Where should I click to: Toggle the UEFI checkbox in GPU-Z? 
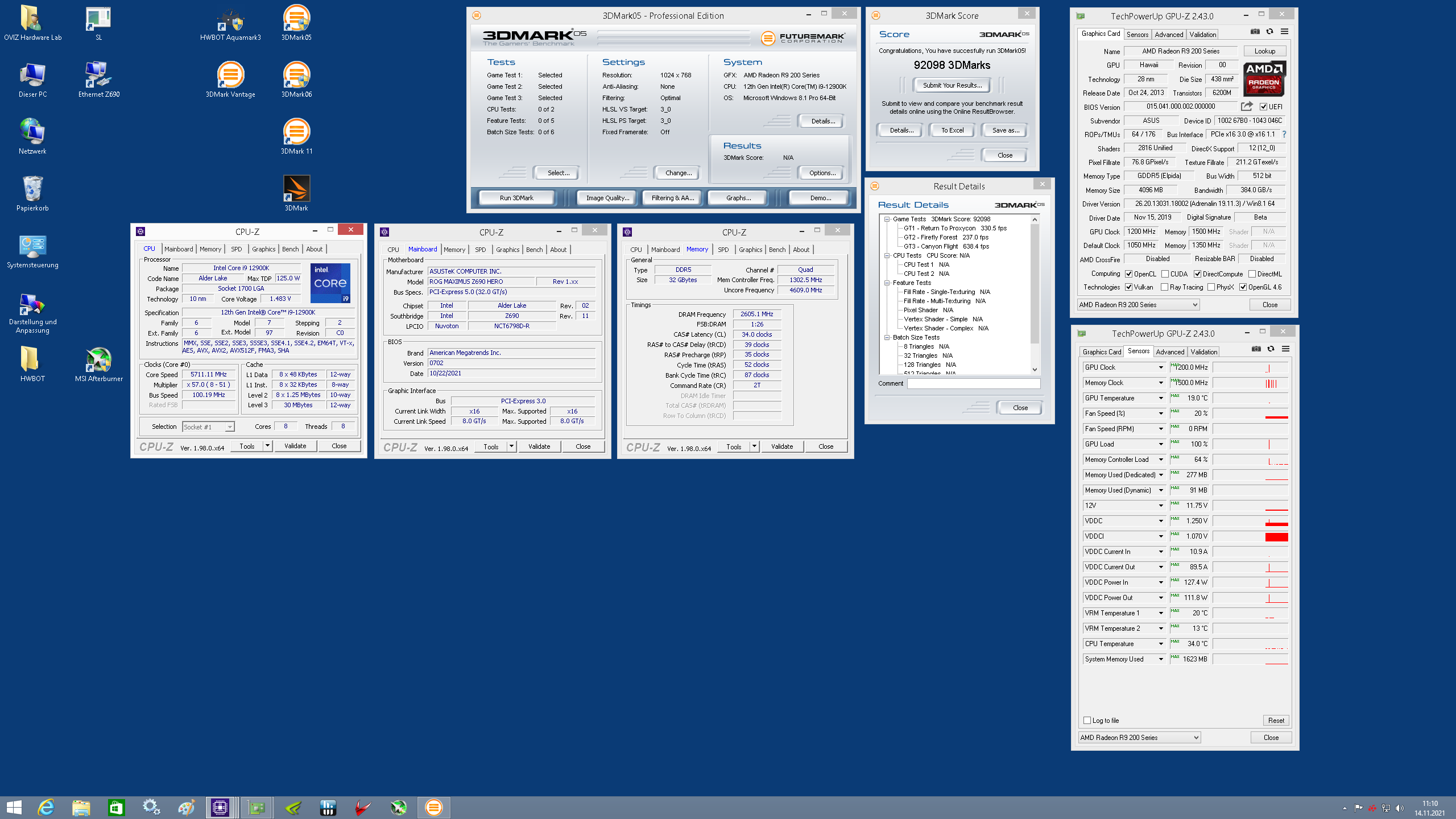[x=1263, y=106]
